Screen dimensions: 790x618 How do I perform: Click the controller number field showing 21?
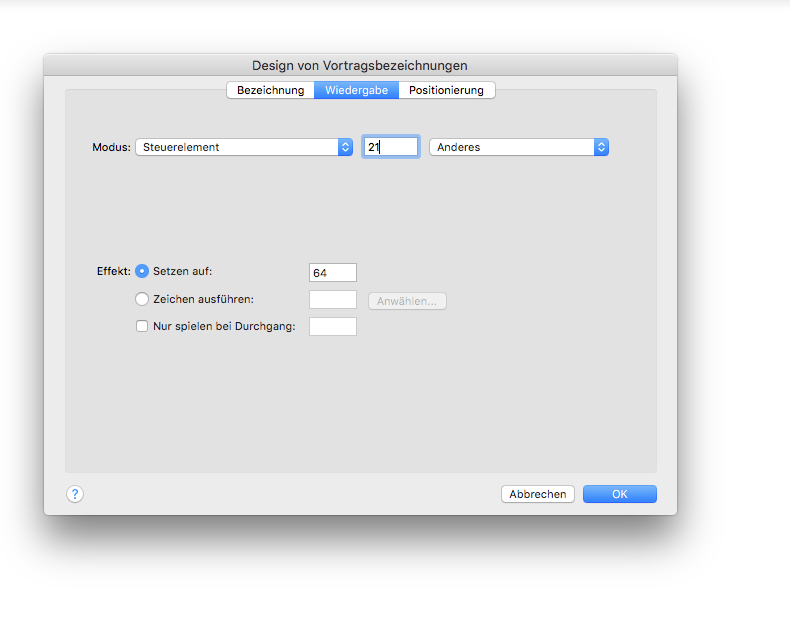pos(391,147)
